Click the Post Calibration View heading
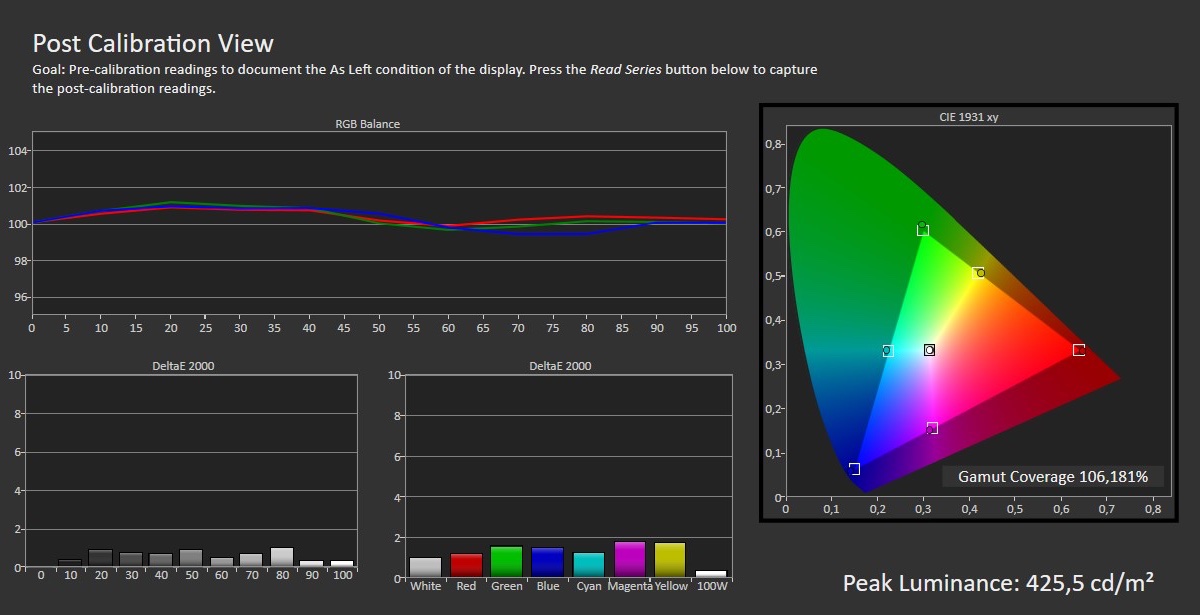 tap(153, 43)
